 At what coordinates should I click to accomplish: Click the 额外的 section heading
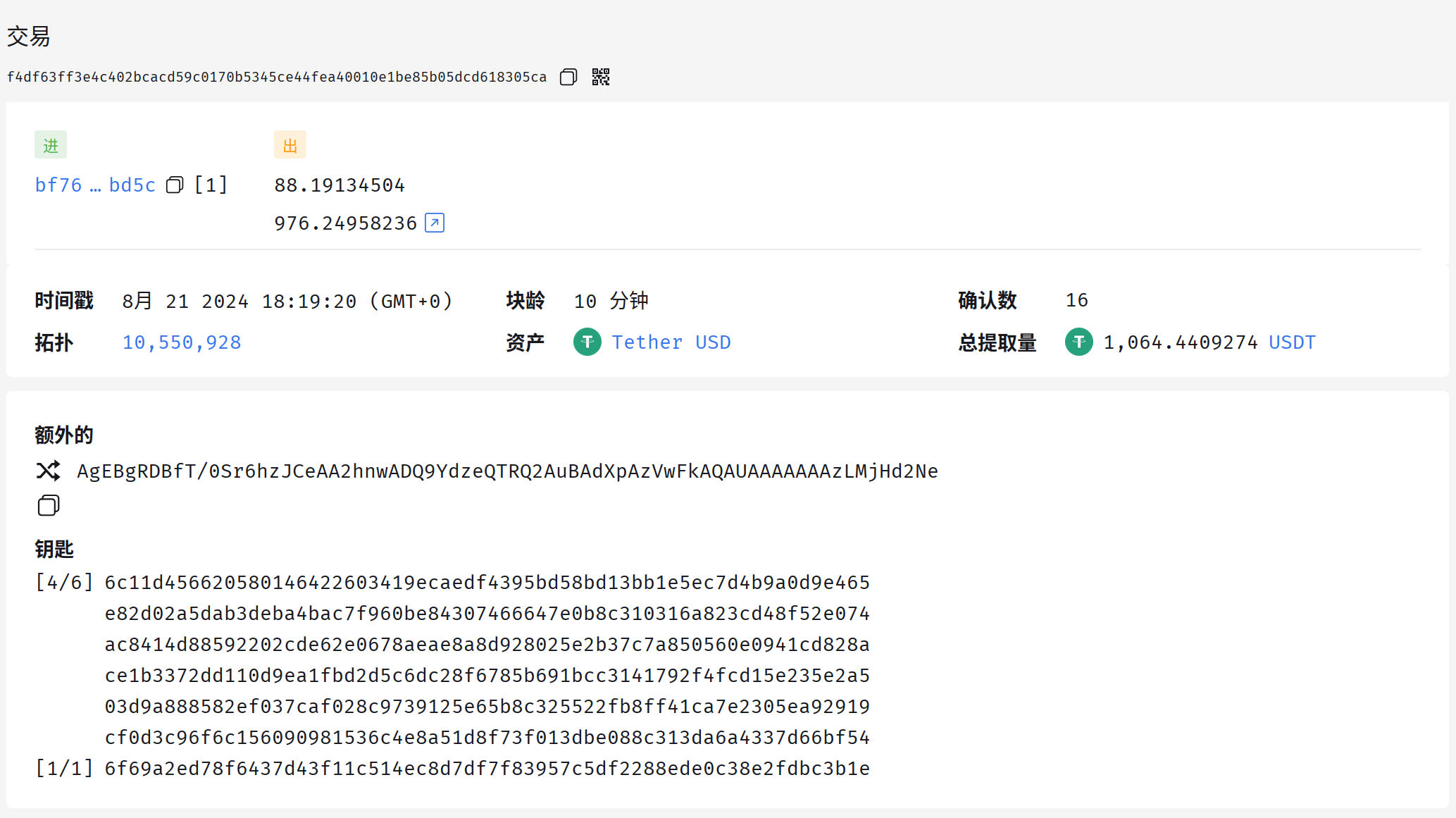click(64, 435)
